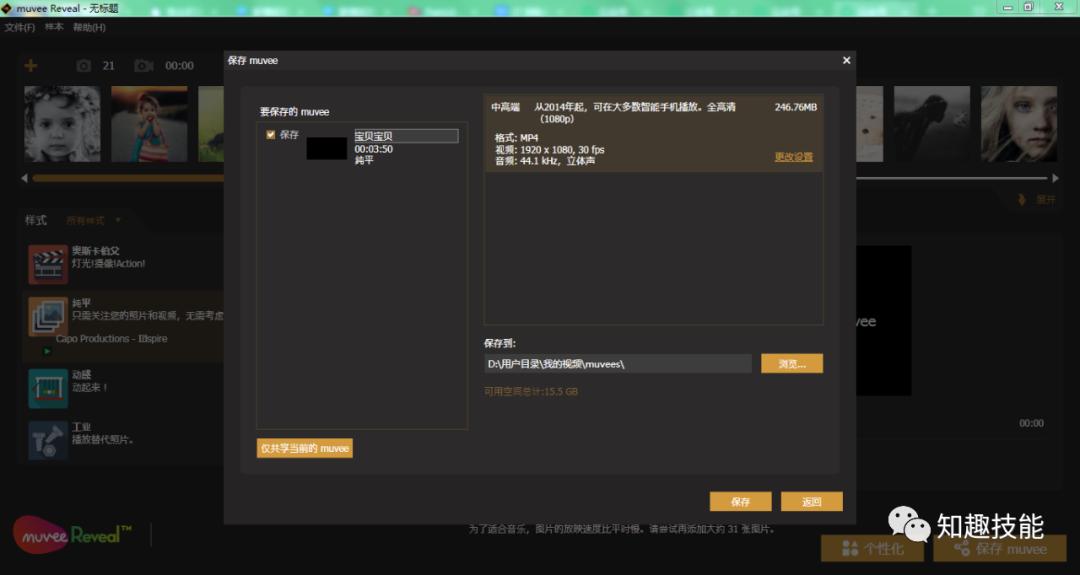The height and width of the screenshot is (575, 1080).
Task: Select the stacked photos plain style icon
Action: (x=48, y=316)
